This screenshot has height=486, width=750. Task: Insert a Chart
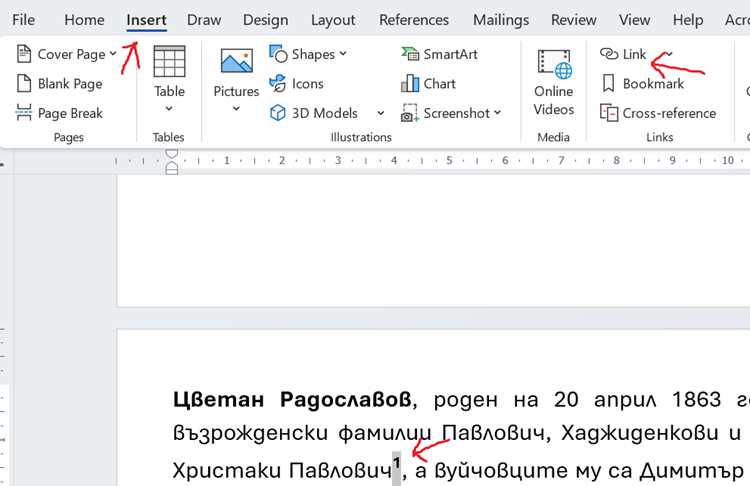428,84
